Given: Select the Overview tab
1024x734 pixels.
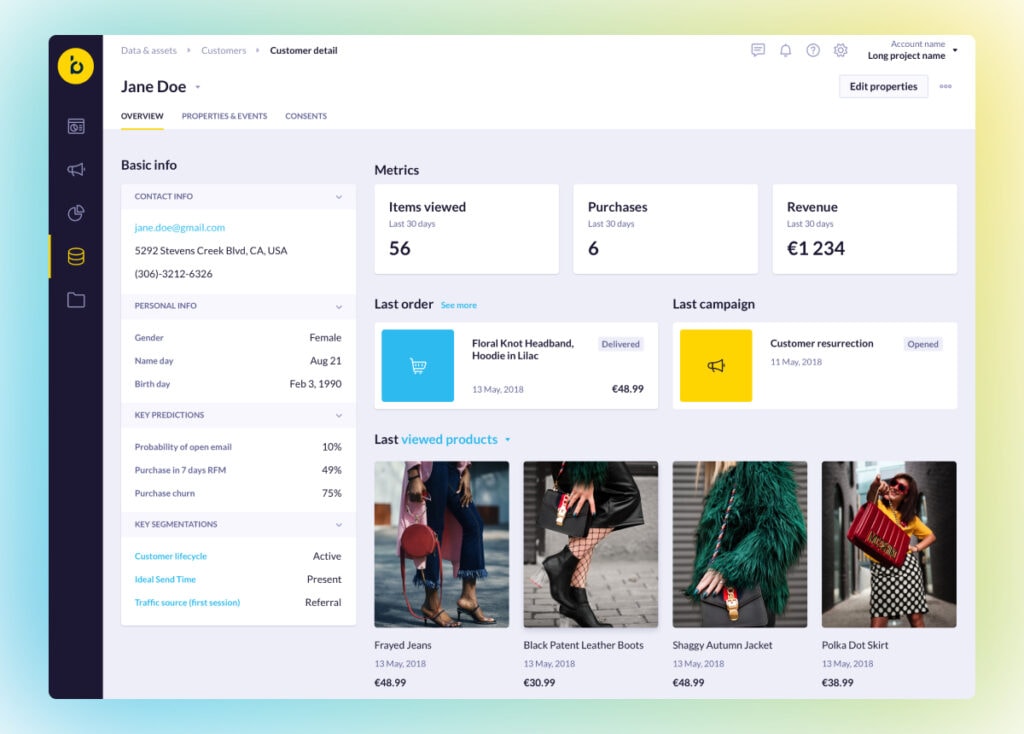Looking at the screenshot, I should 142,116.
